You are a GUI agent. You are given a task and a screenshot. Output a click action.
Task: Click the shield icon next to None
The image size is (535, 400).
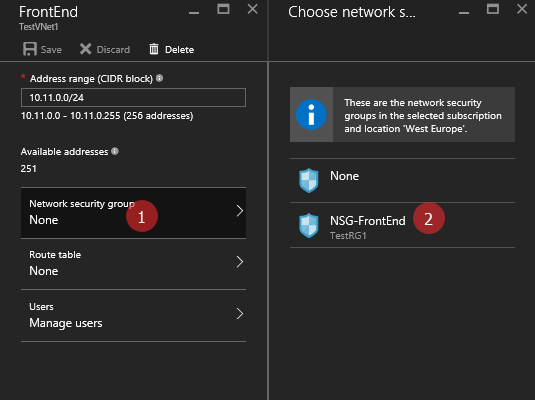(x=309, y=181)
